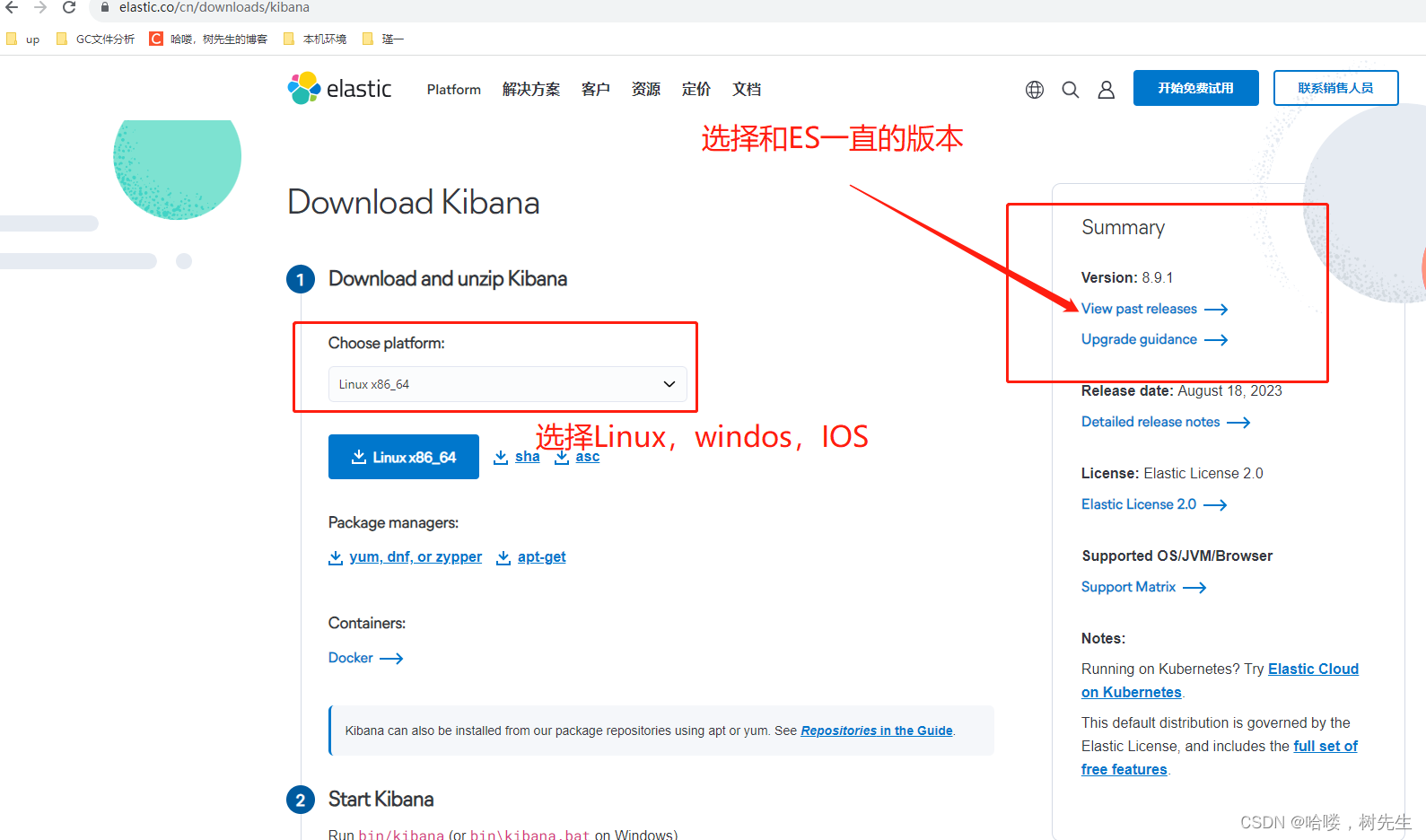
Task: Click the Version: 8.9.1 text
Action: pos(1127,278)
